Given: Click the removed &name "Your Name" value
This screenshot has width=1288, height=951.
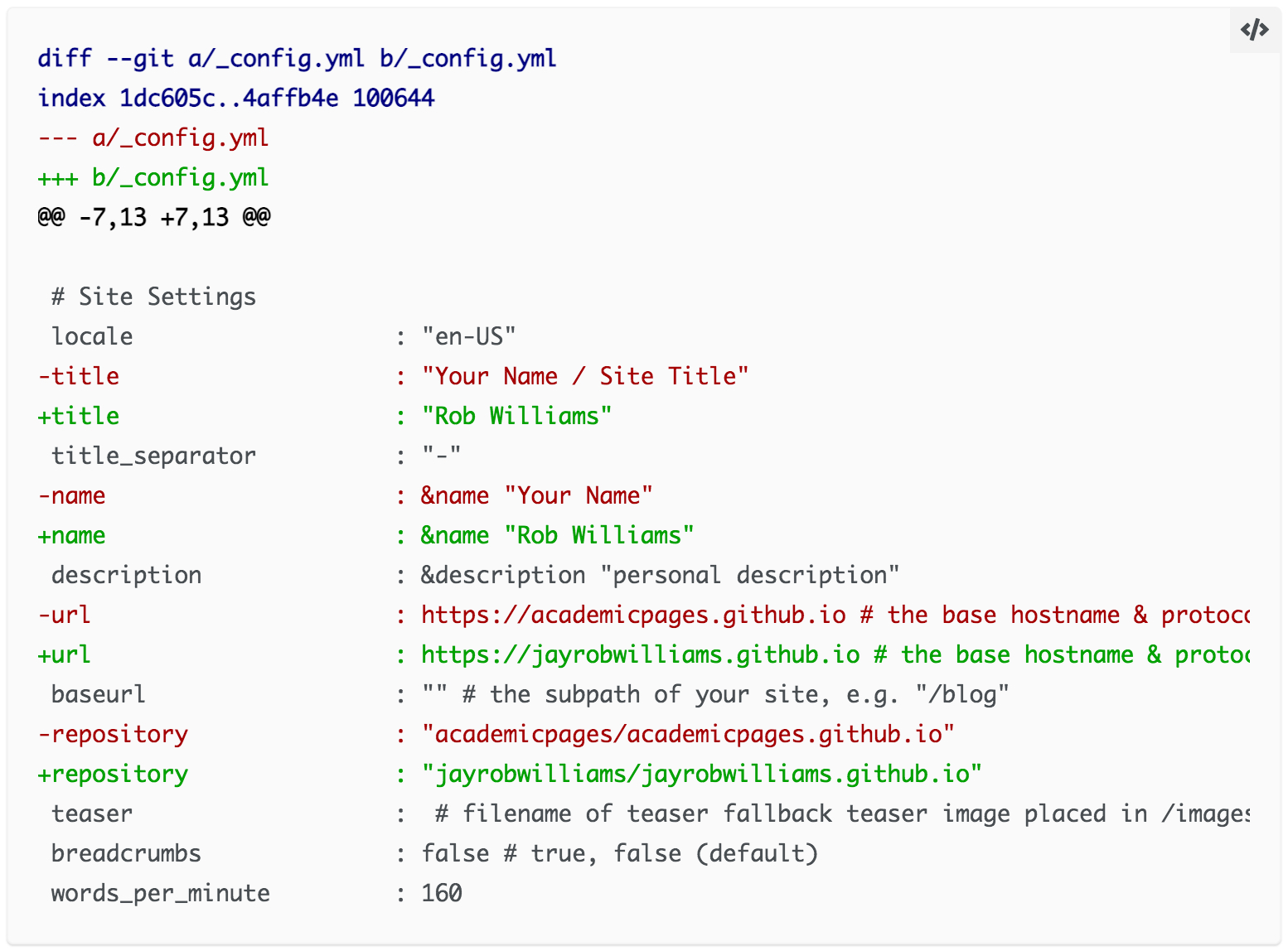Looking at the screenshot, I should [x=536, y=496].
